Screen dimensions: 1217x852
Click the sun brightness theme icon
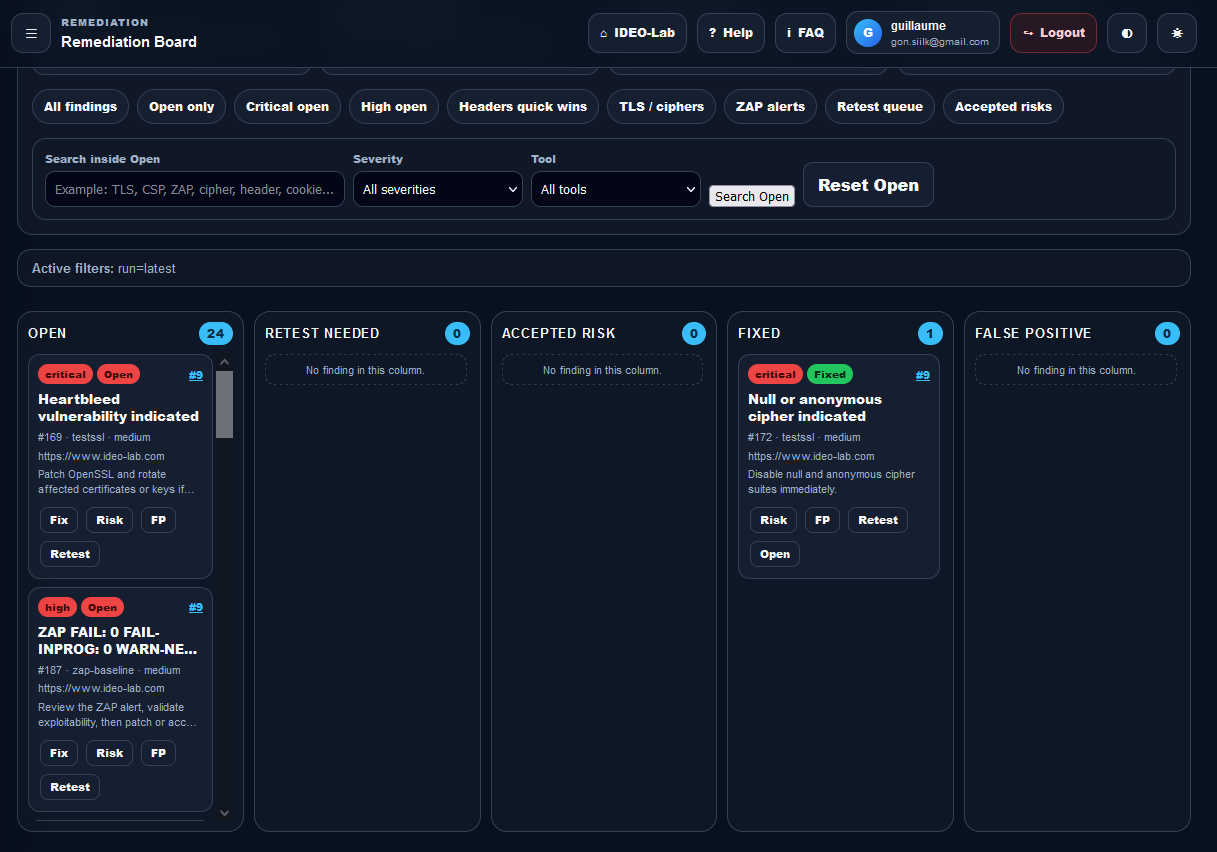point(1177,33)
